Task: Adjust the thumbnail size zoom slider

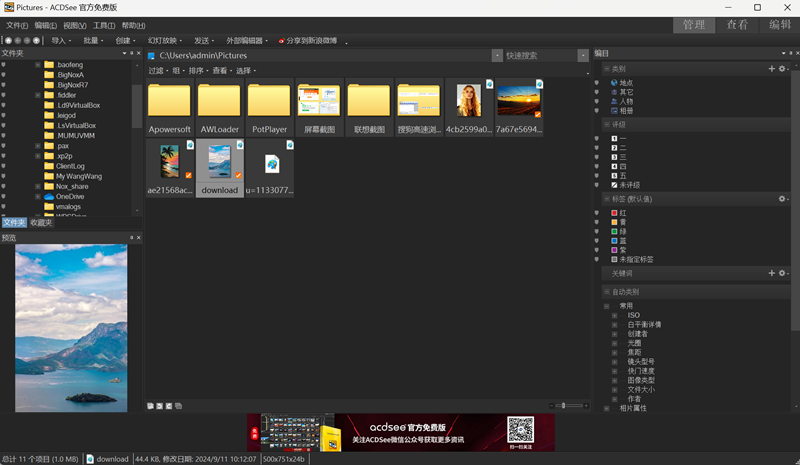Action: pyautogui.click(x=563, y=405)
